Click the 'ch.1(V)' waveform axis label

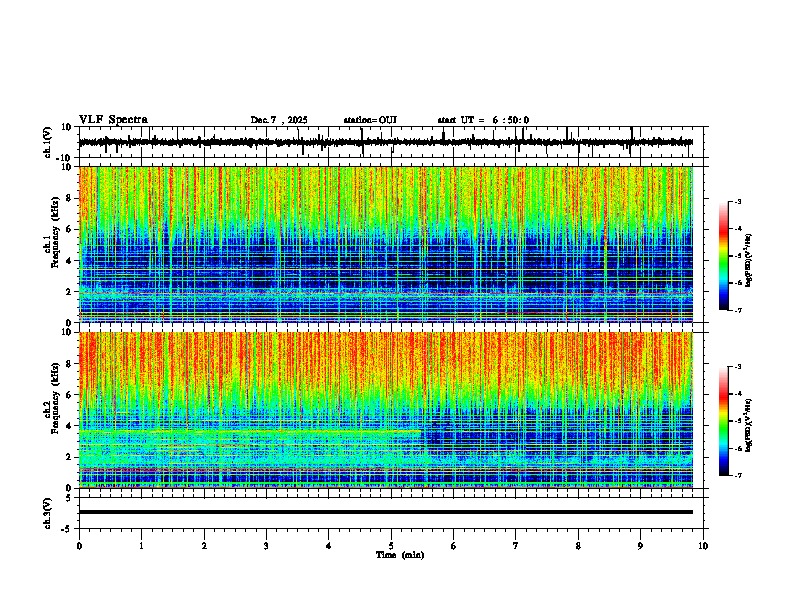point(48,142)
